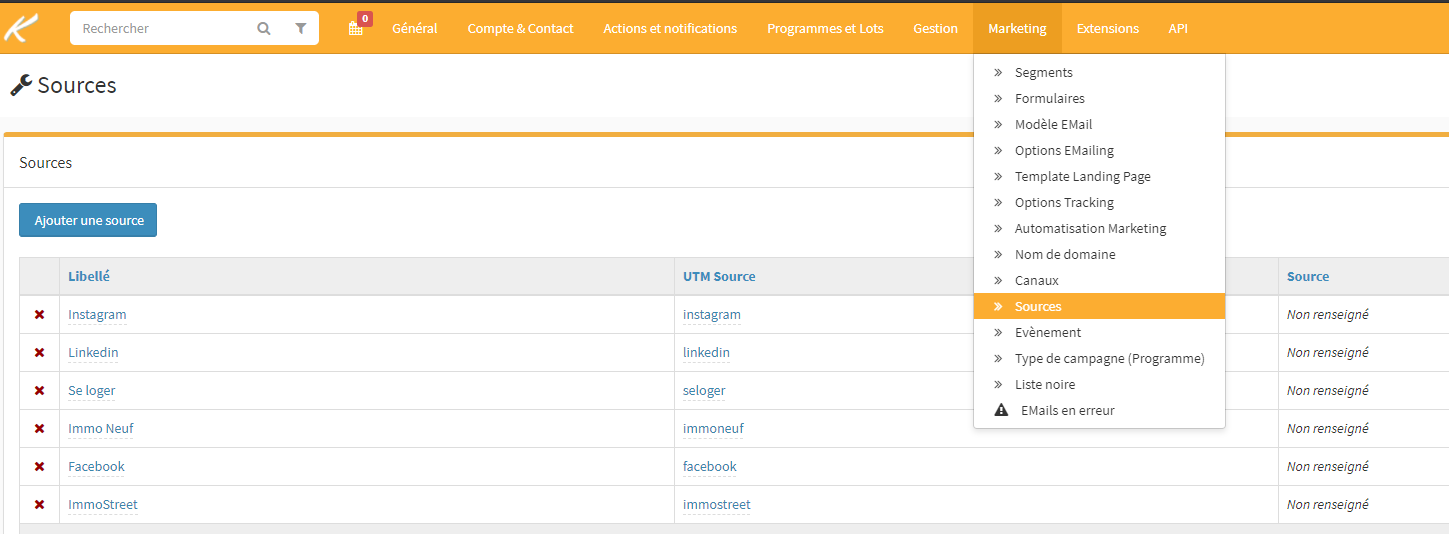Open the search filter funnel icon

point(301,29)
